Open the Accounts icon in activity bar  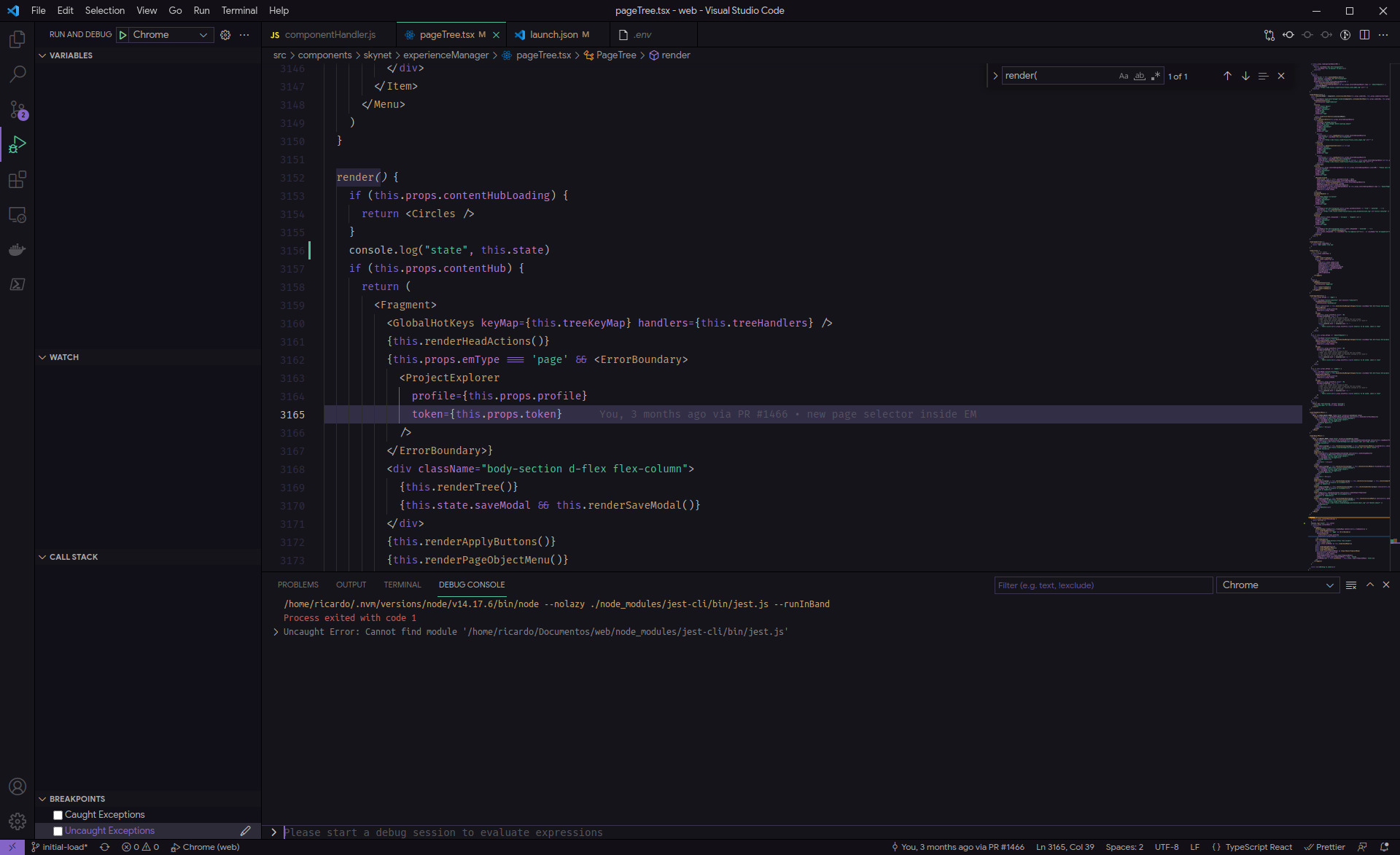[x=17, y=786]
